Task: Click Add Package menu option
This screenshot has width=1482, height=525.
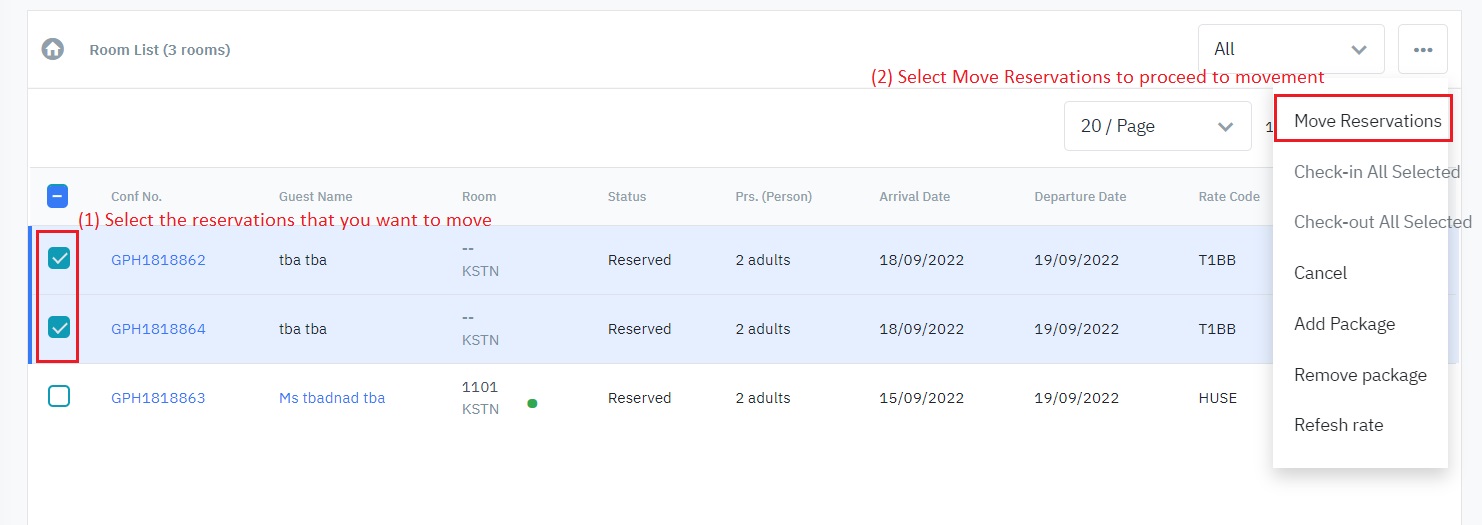Action: point(1344,324)
